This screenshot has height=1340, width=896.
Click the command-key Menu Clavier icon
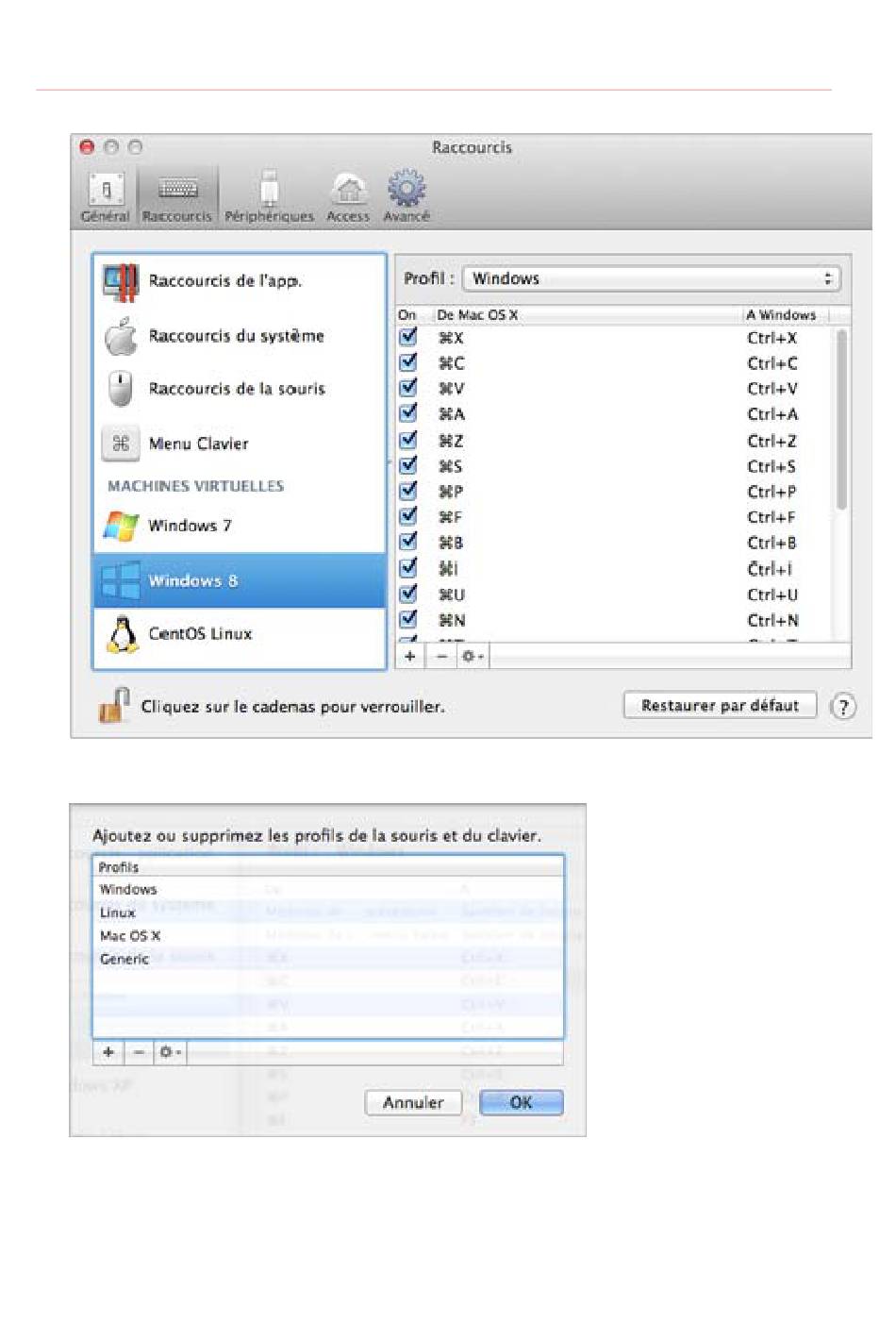[121, 444]
